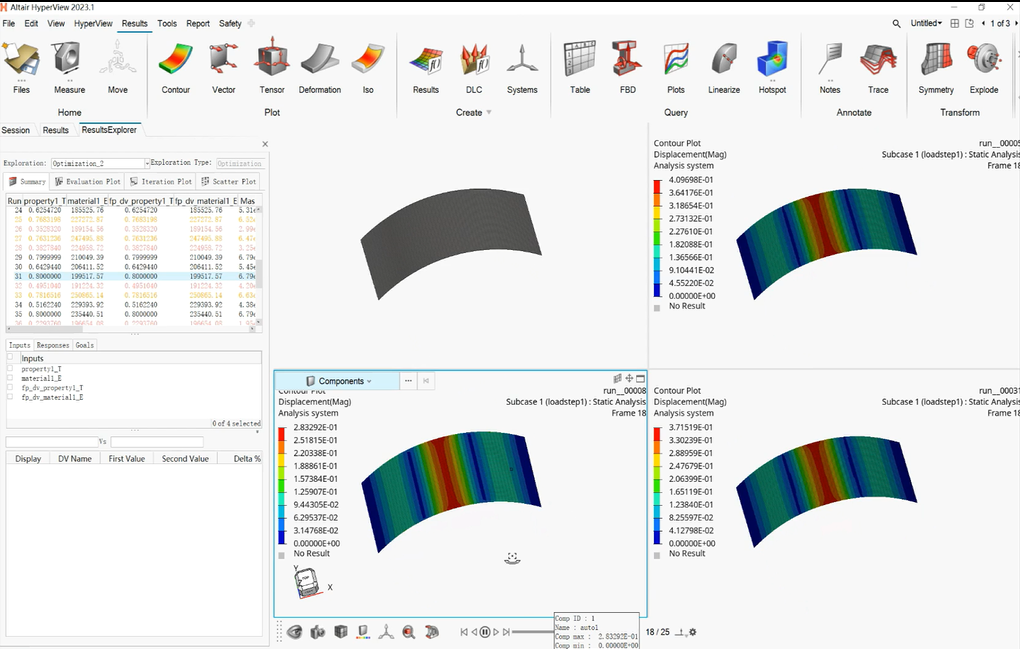Click the red swatch in run__00008 legend
This screenshot has height=649, width=1020.
(x=282, y=434)
